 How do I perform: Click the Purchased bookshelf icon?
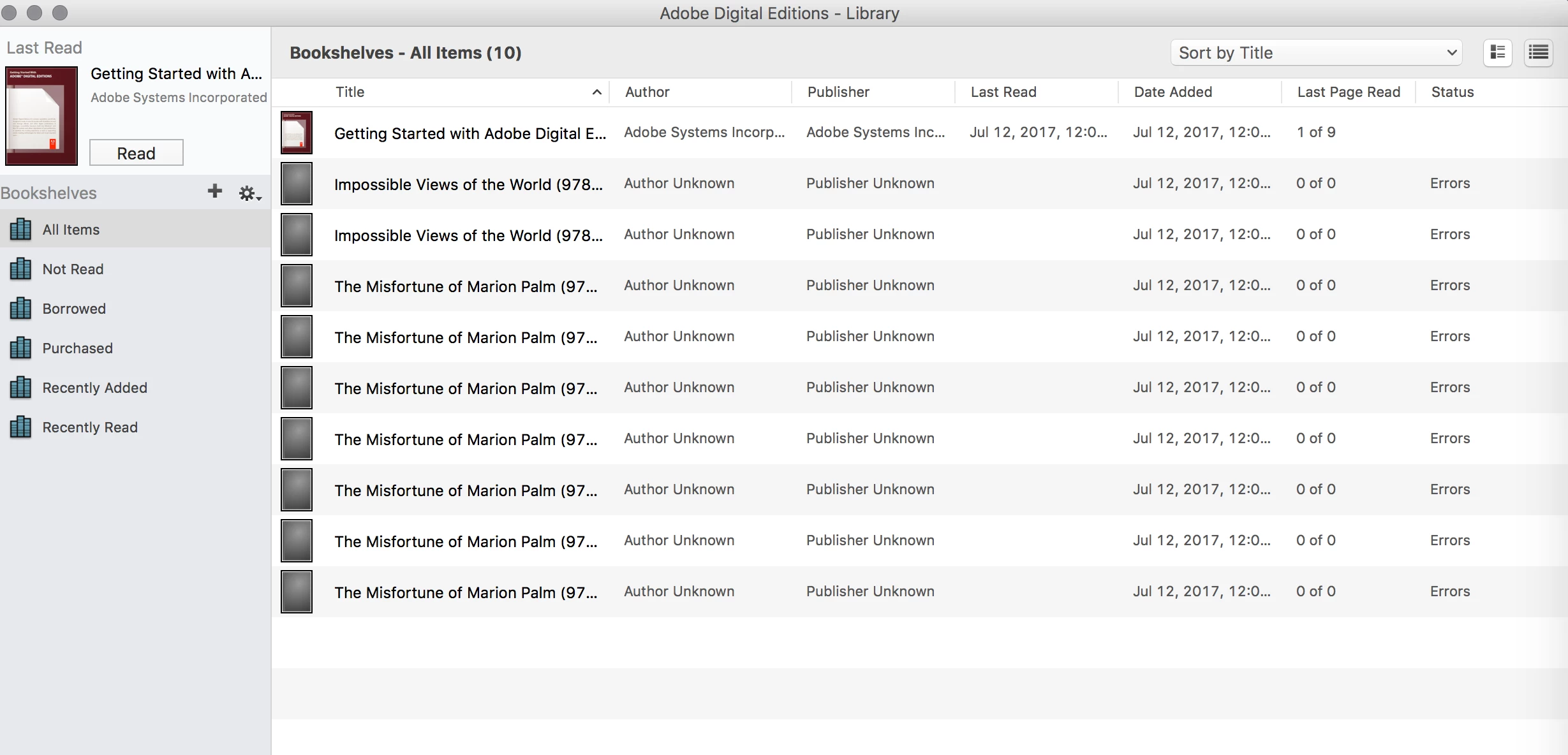(x=20, y=348)
